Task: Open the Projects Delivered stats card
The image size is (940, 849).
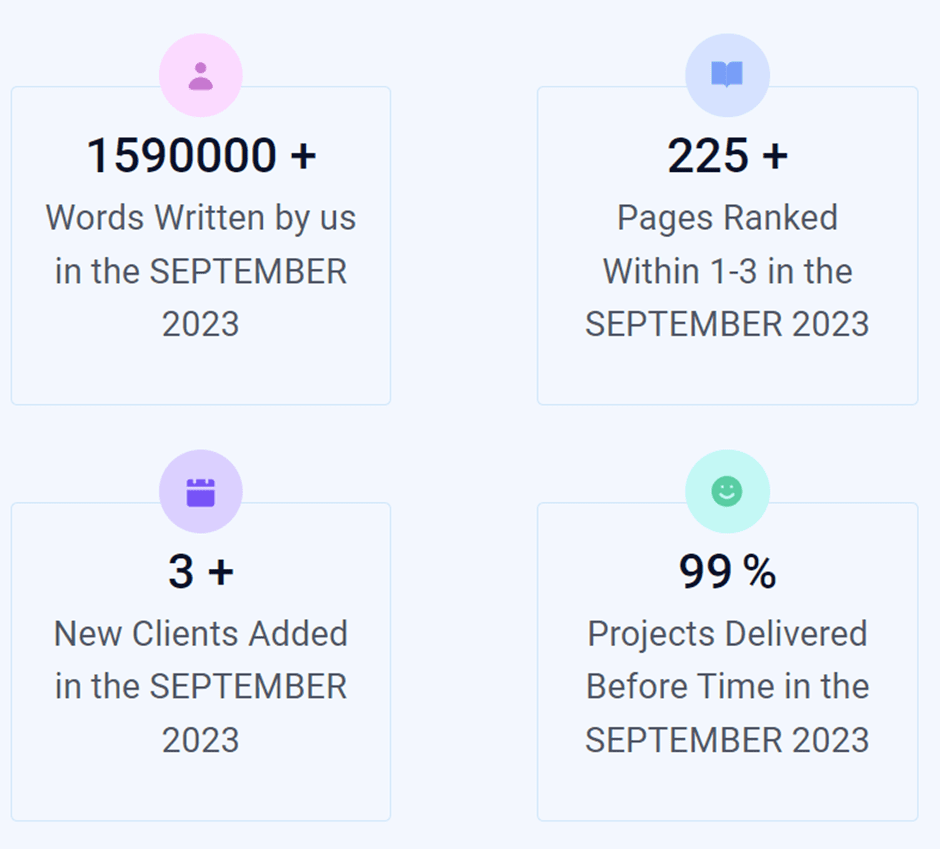Action: pos(727,661)
